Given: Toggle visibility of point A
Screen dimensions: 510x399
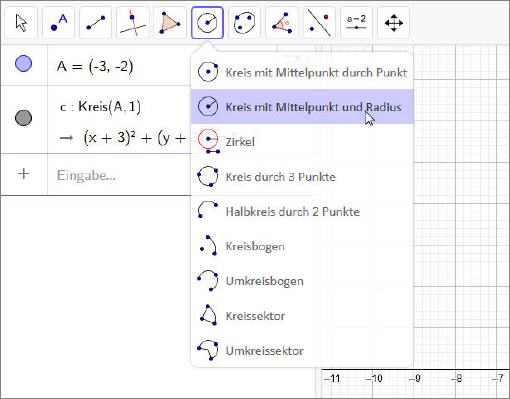Looking at the screenshot, I should (24, 64).
